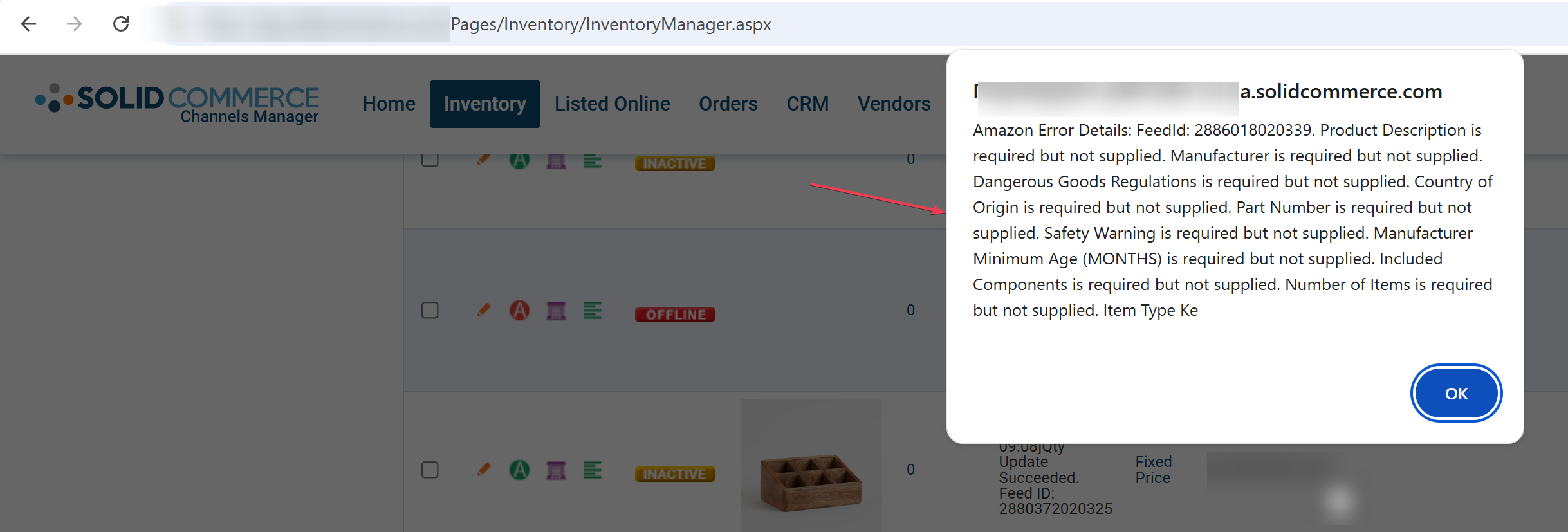Click the purple storefront icon in the OFFLINE row
Screen dimensions: 1568x532
click(556, 311)
